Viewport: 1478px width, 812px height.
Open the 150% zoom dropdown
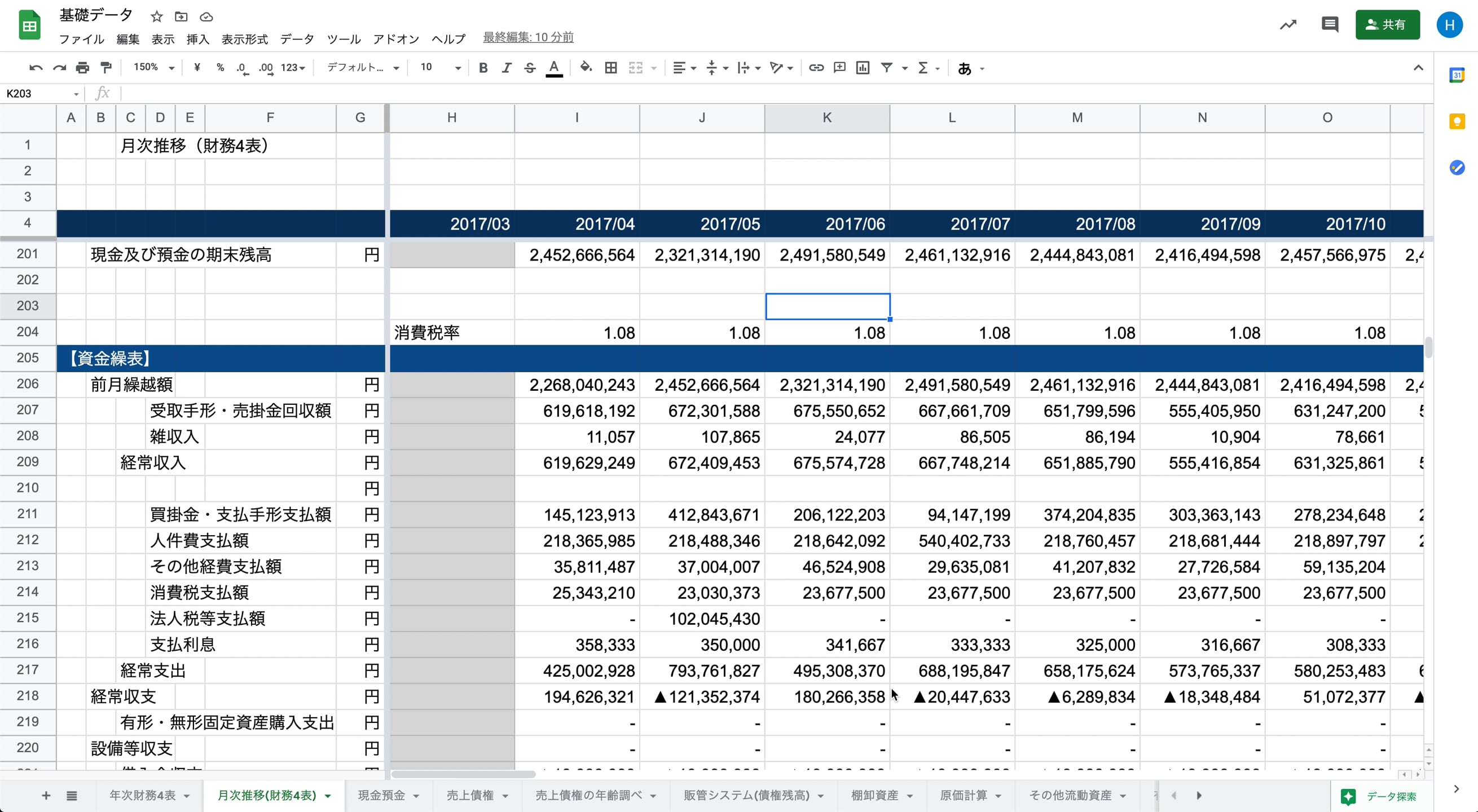tap(153, 68)
